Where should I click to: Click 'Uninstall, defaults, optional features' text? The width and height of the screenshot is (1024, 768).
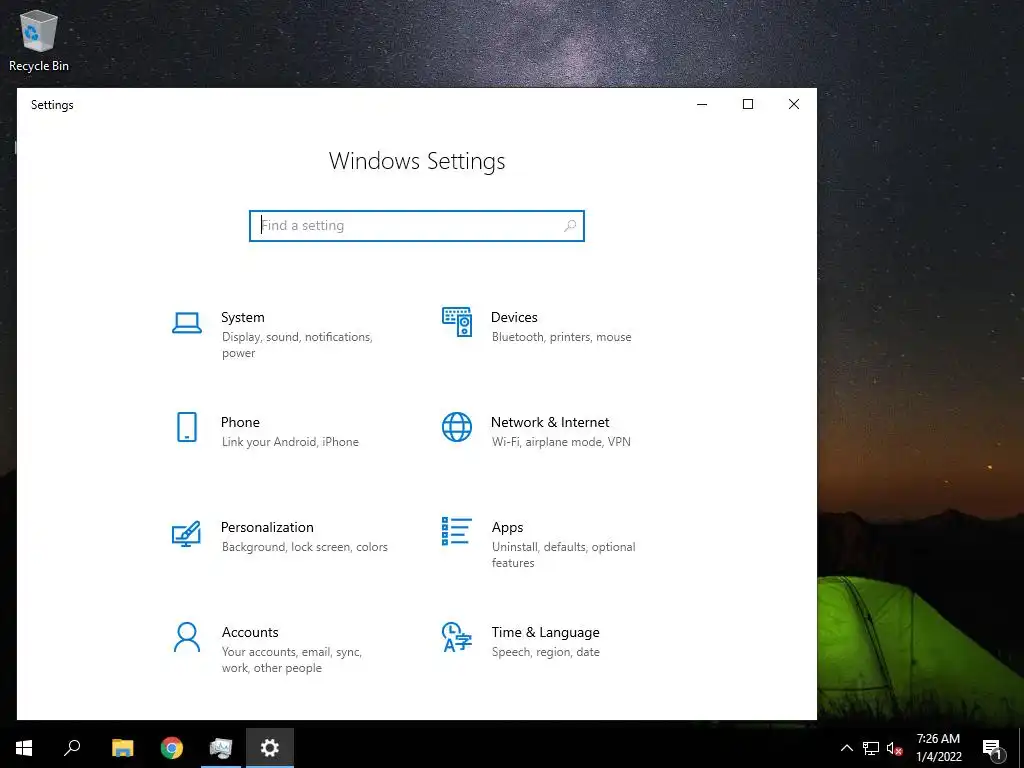[564, 554]
